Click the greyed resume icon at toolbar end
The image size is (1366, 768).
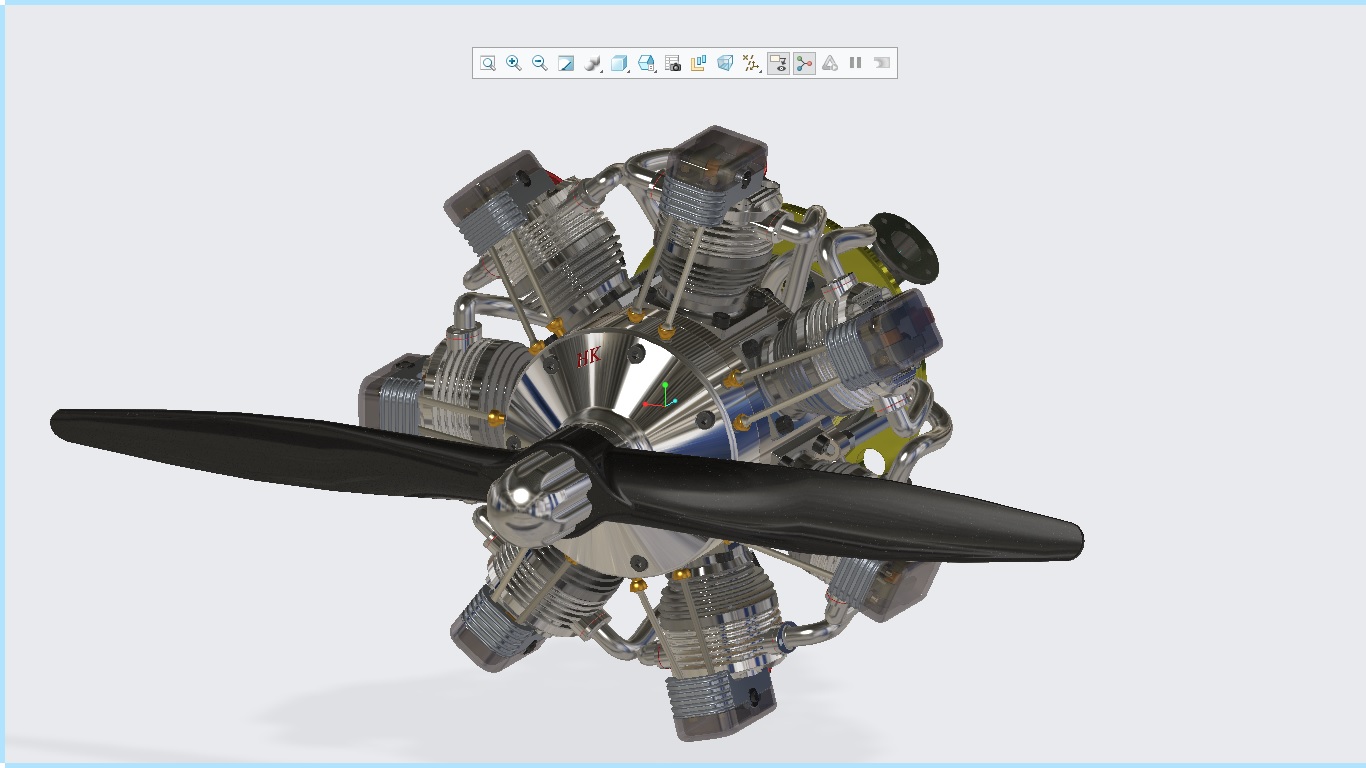pyautogui.click(x=881, y=63)
